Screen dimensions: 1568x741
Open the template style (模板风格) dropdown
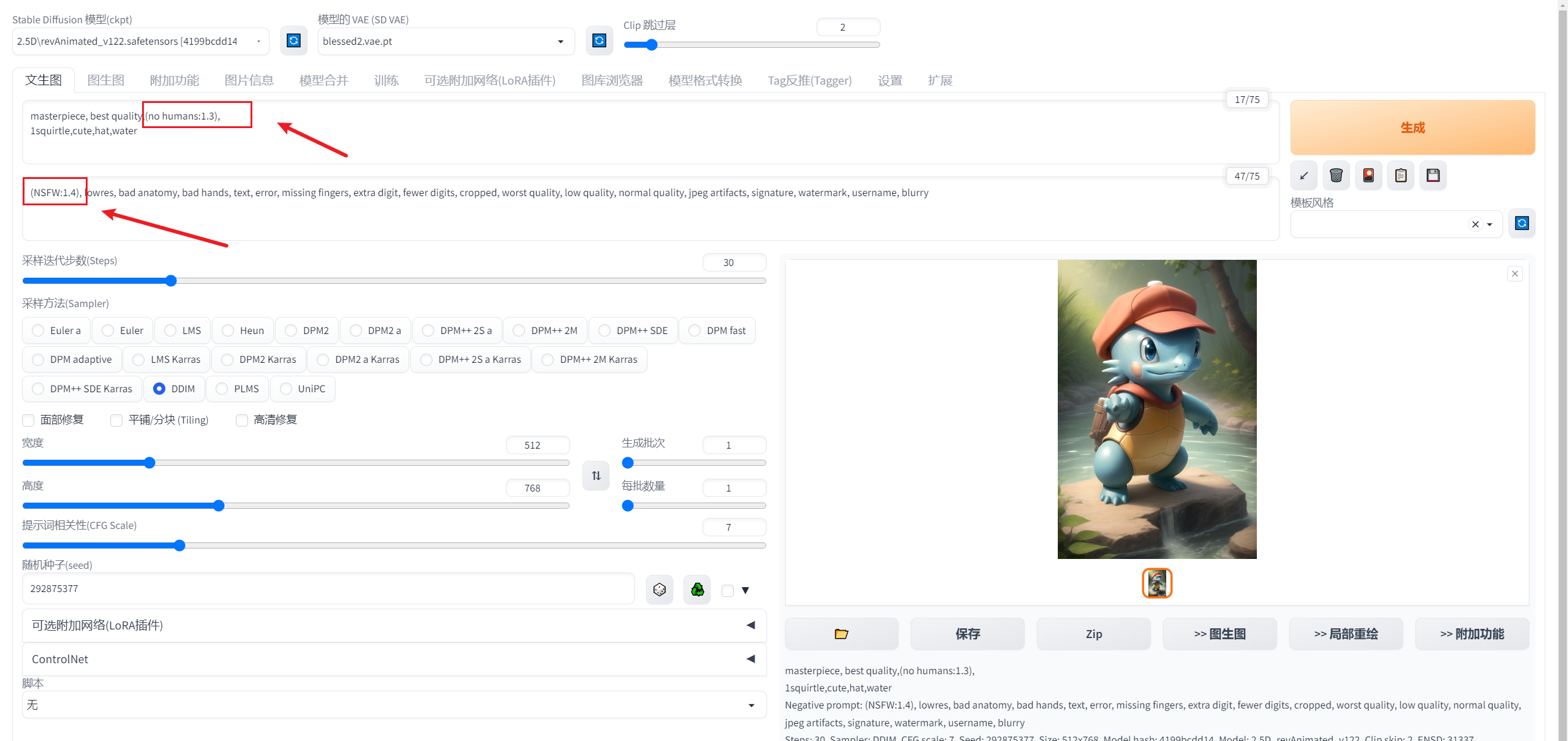1396,224
